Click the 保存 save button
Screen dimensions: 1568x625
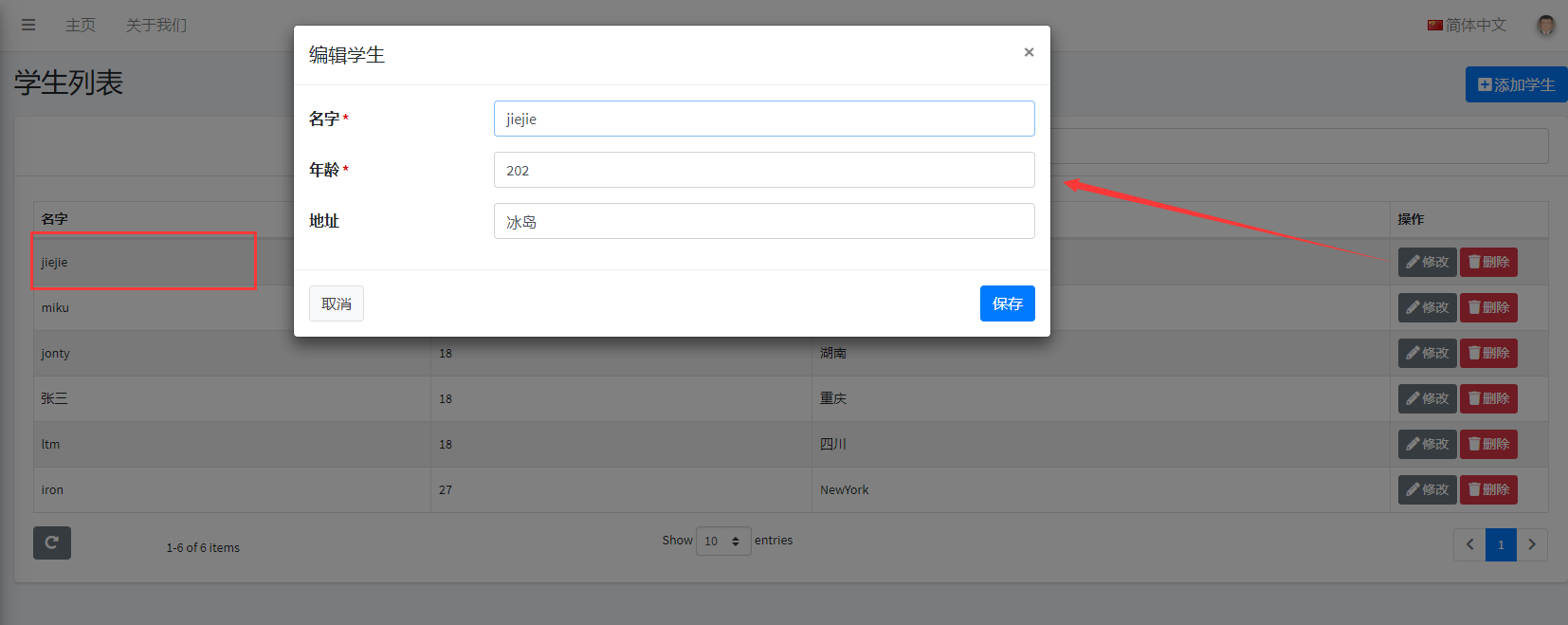(1007, 303)
